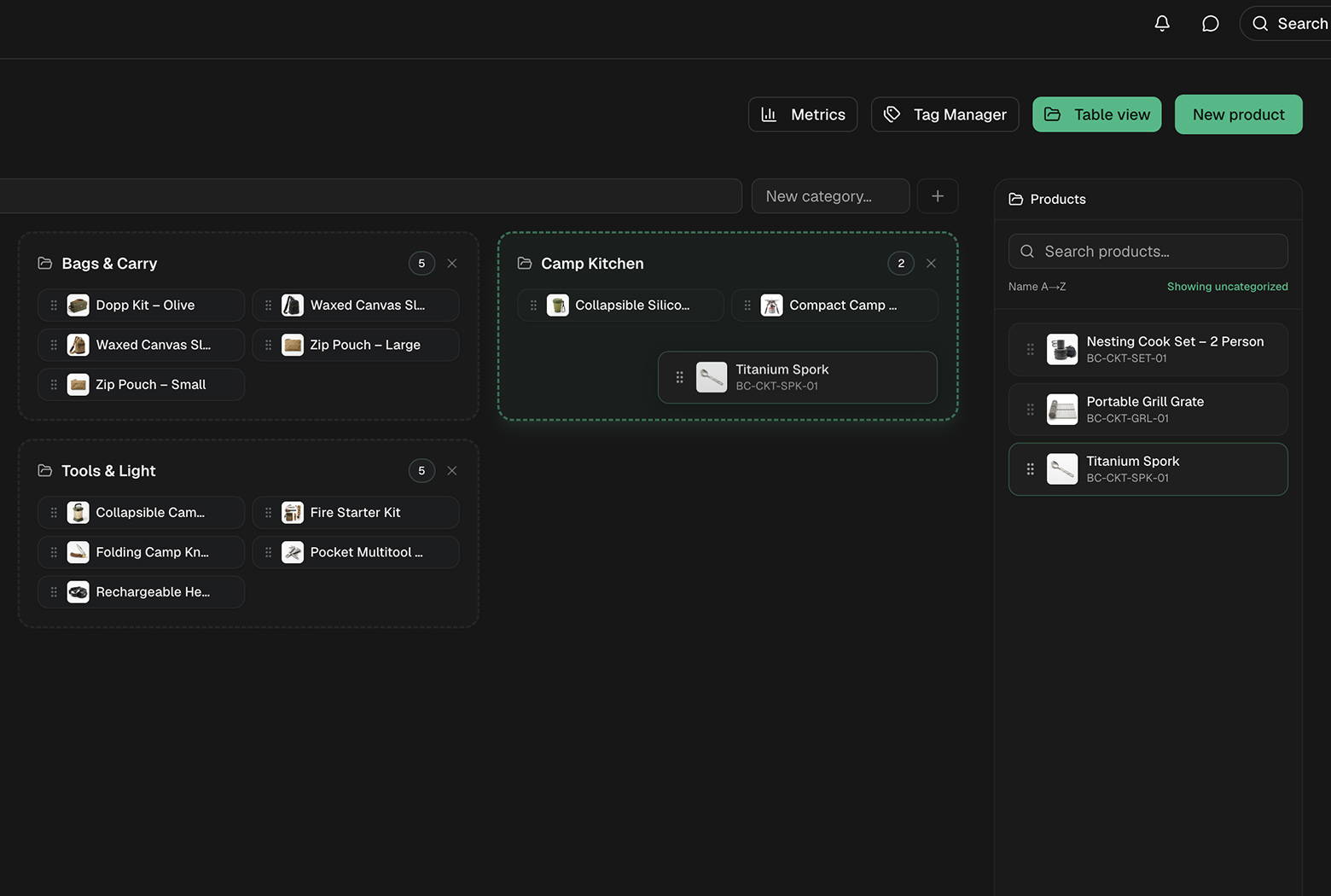The image size is (1331, 896).
Task: Grab the drag handle of Zip Pouch – Small
Action: click(x=54, y=385)
